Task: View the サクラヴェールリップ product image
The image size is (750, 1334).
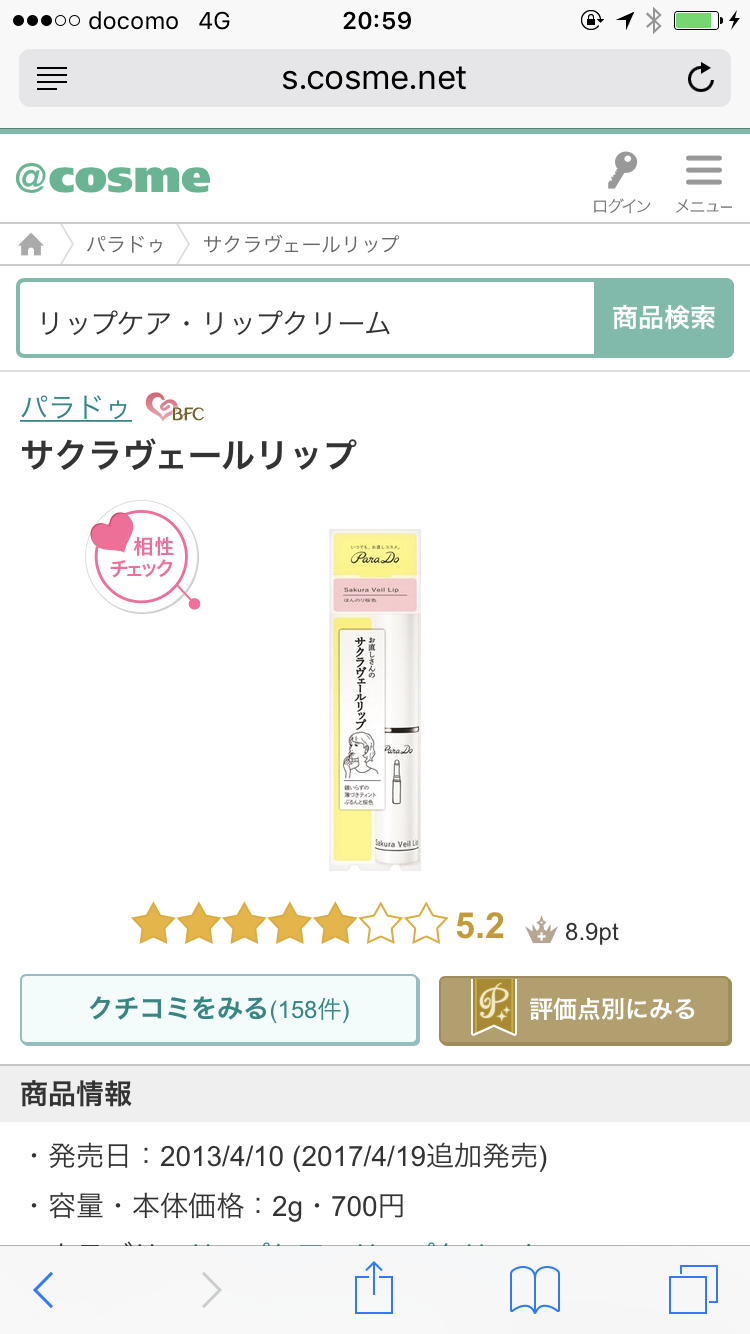Action: click(x=375, y=700)
